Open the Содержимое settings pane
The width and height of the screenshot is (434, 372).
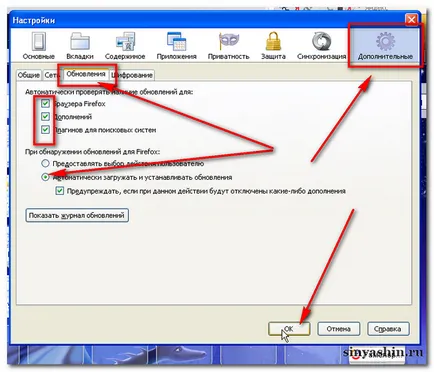pyautogui.click(x=125, y=46)
